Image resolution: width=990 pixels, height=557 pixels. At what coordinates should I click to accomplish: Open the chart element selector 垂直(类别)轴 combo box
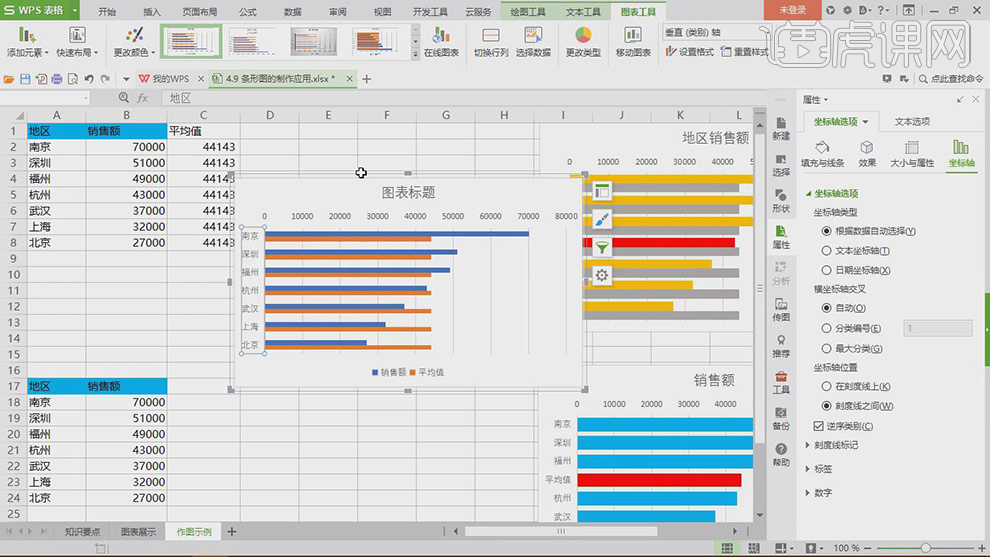click(717, 32)
